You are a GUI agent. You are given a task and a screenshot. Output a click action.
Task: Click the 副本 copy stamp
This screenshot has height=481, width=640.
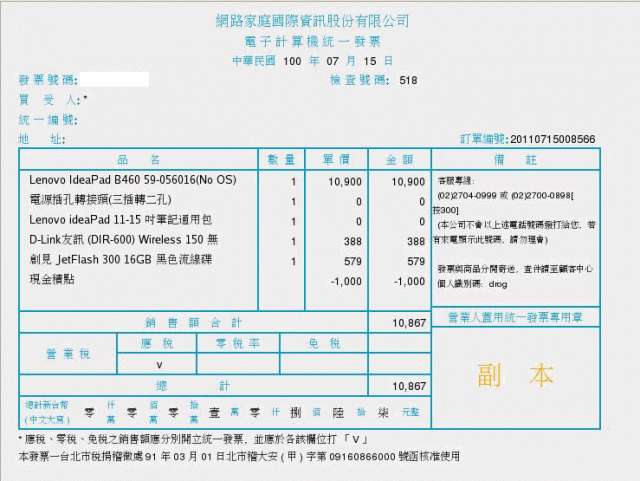[x=515, y=375]
